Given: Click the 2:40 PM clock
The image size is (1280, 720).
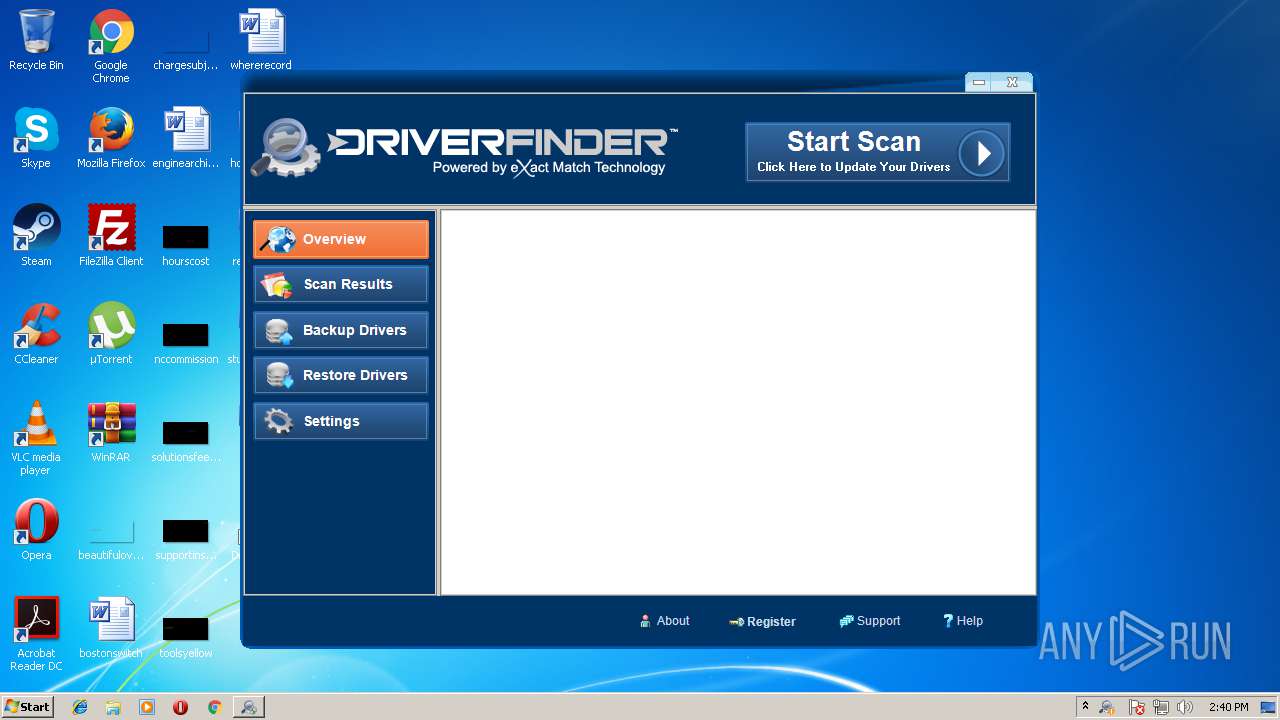Looking at the screenshot, I should coord(1228,707).
